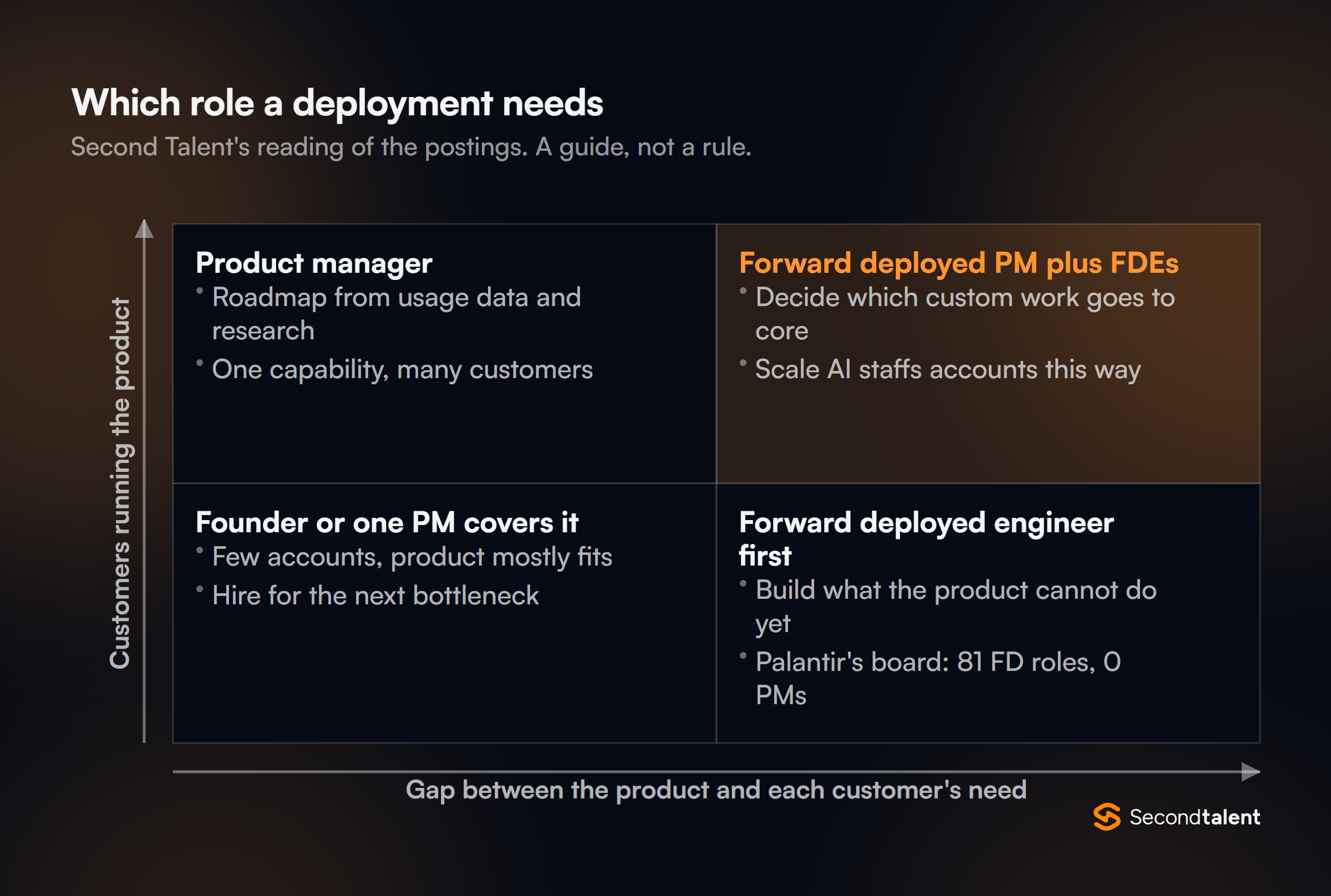Click the vertical axis label 'Customers running the product'

pos(120,483)
